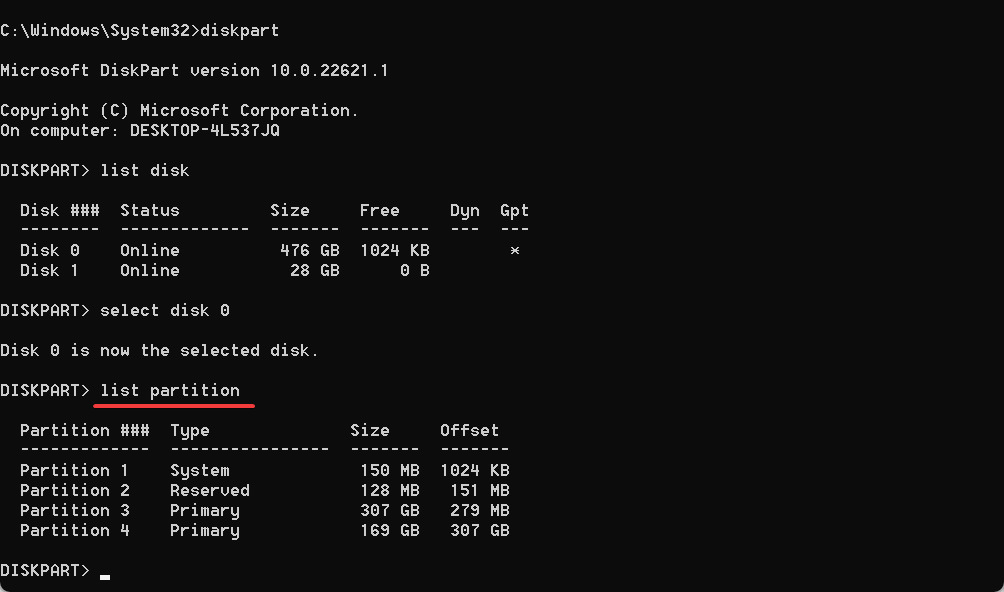Click the '476 GB' size value
1004x592 pixels.
click(310, 250)
